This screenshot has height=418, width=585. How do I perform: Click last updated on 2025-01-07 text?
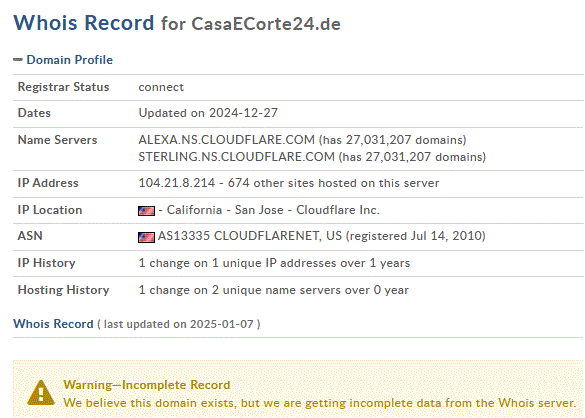point(179,324)
